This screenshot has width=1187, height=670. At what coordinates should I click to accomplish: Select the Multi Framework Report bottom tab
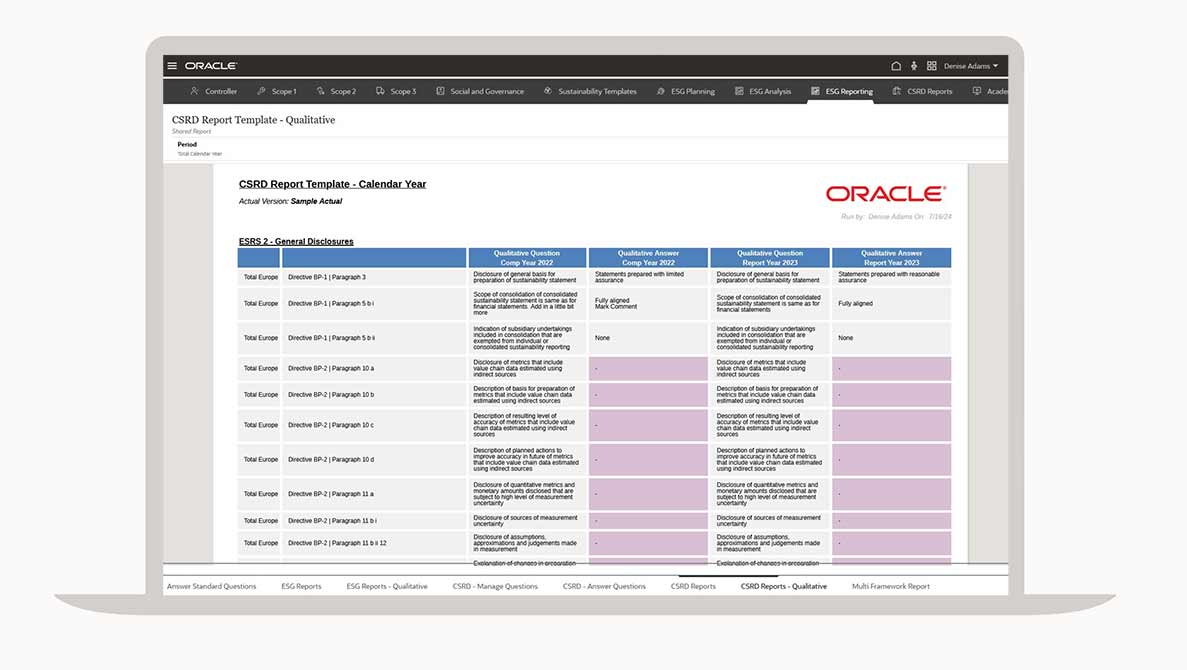(x=890, y=586)
